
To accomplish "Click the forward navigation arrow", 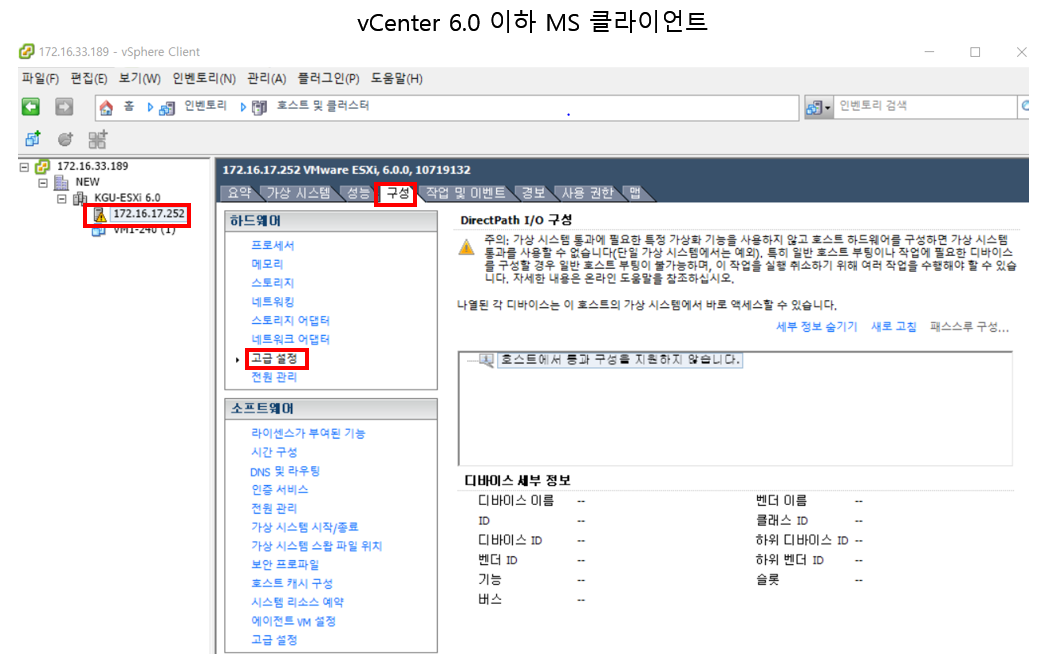I will click(x=64, y=107).
